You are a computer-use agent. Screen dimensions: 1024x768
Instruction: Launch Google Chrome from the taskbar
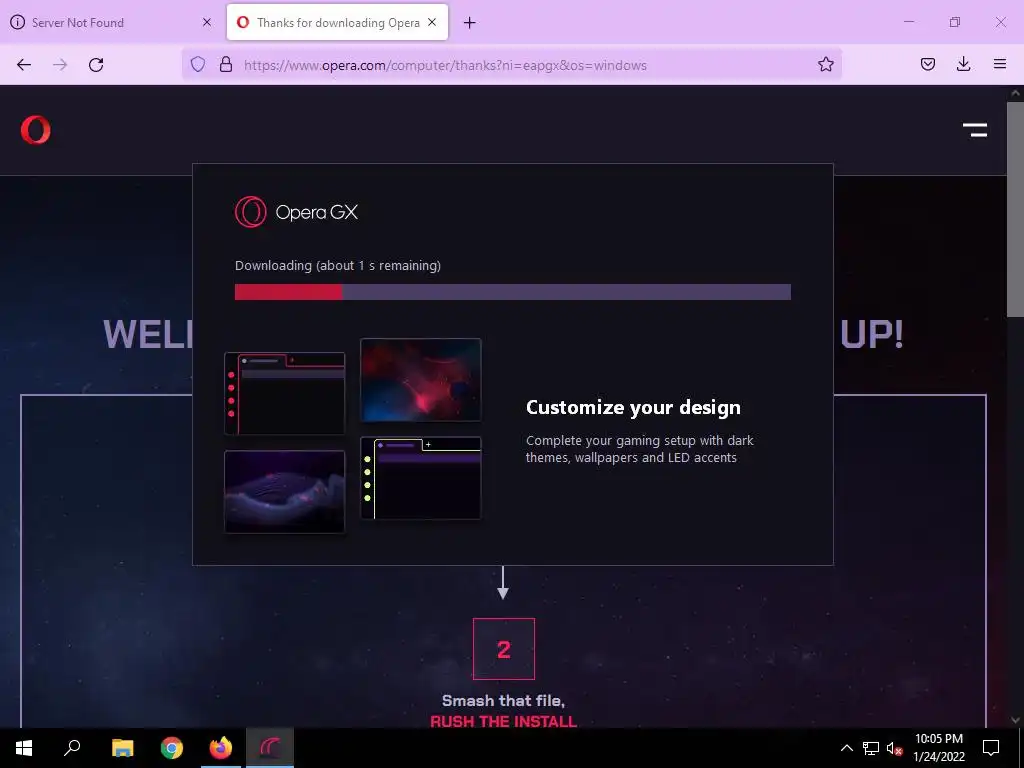pos(172,748)
